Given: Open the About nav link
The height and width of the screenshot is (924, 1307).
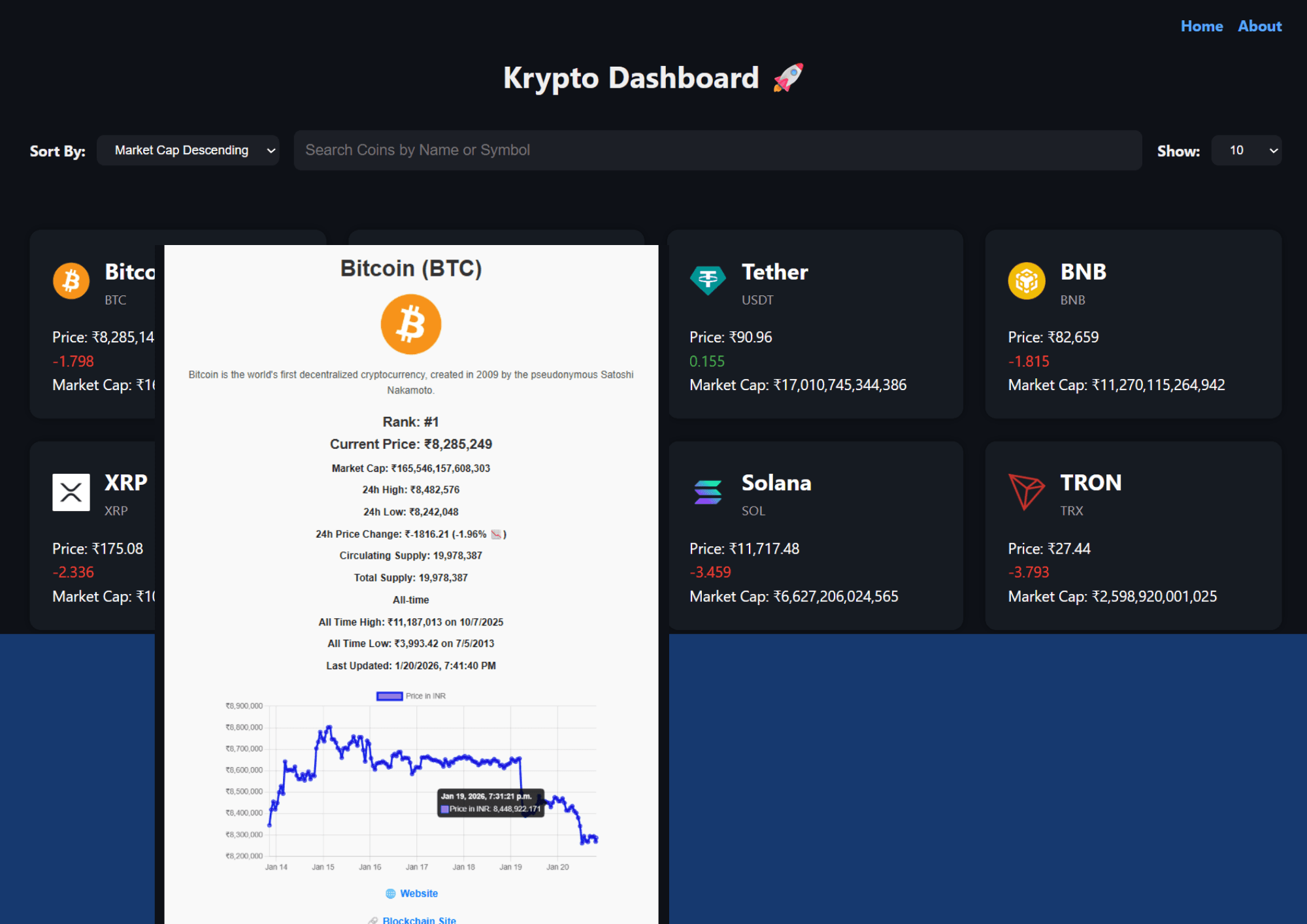Looking at the screenshot, I should [x=1259, y=26].
